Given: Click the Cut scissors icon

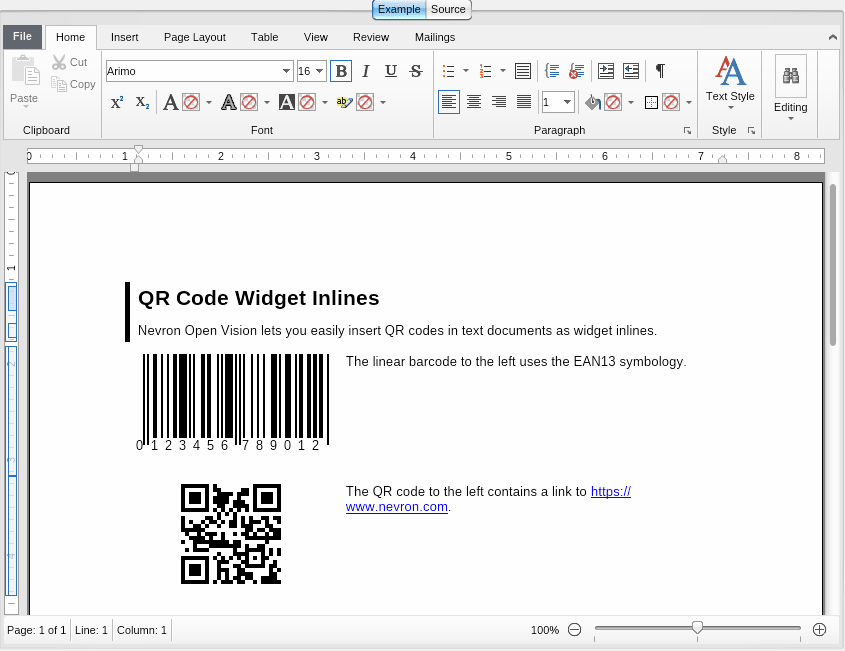Looking at the screenshot, I should click(59, 62).
